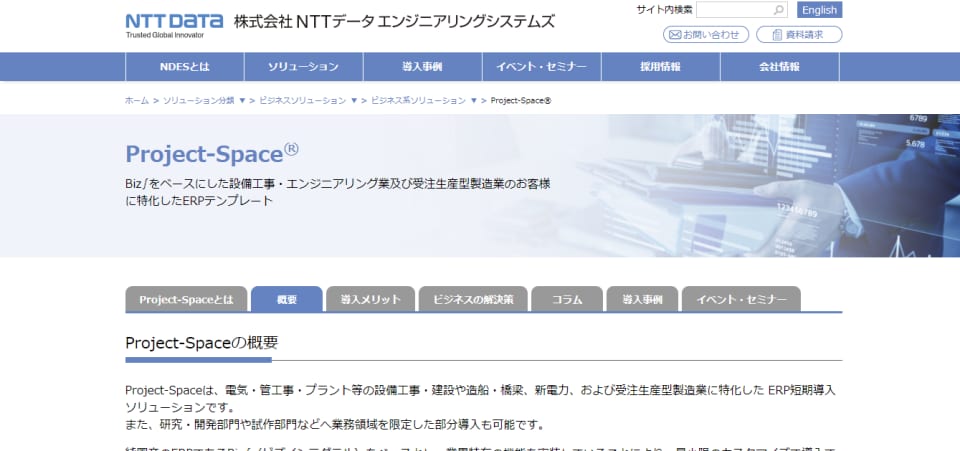Click the envelope icon in お問い合わせ
Image resolution: width=960 pixels, height=451 pixels.
tap(675, 35)
